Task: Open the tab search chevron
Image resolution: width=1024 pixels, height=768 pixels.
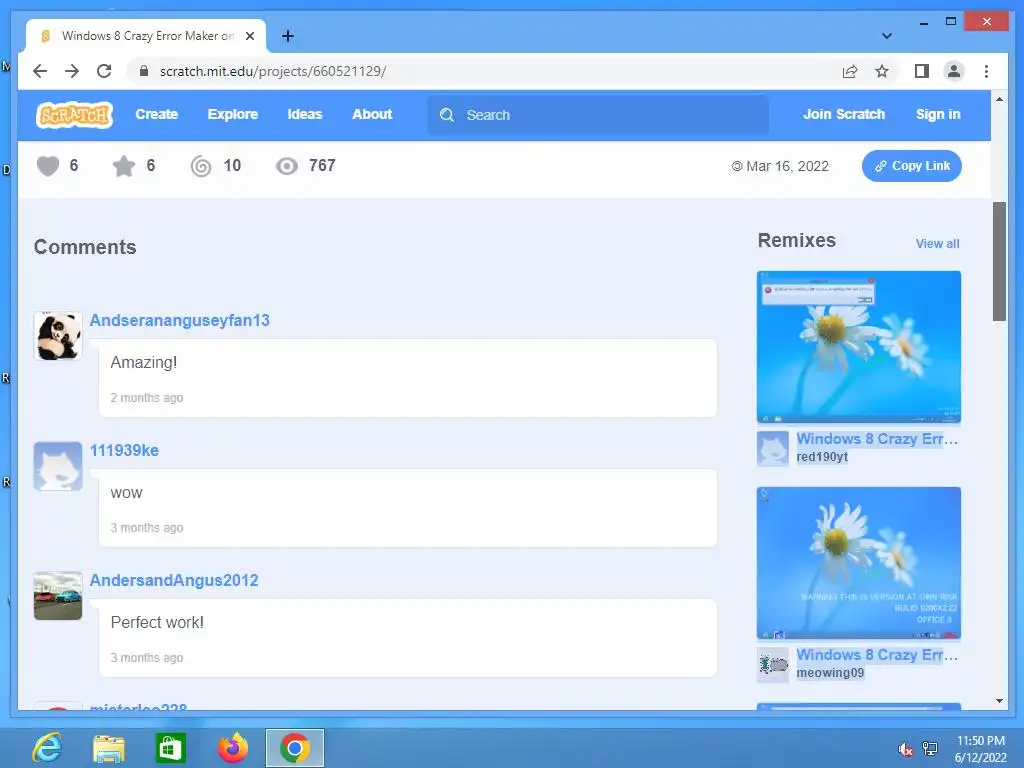Action: [887, 36]
